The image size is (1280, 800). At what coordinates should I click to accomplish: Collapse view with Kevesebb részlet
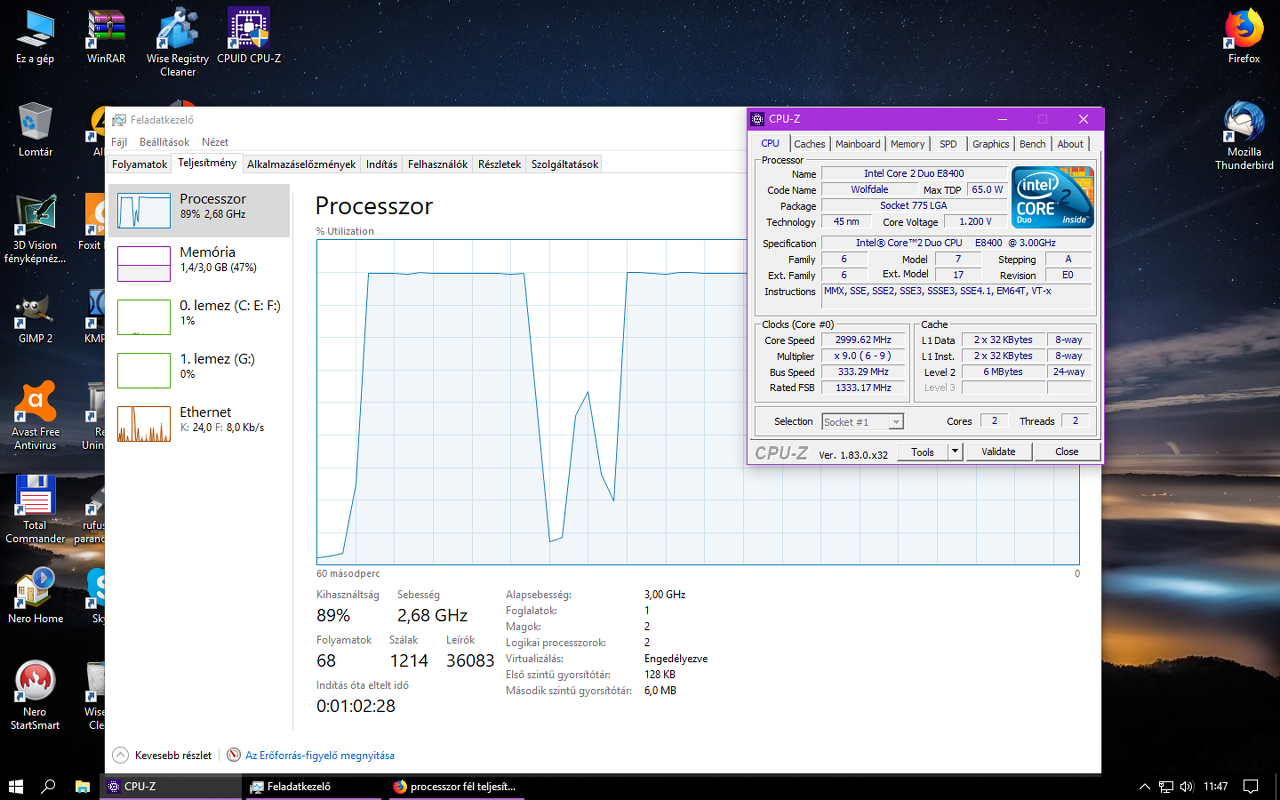(162, 756)
